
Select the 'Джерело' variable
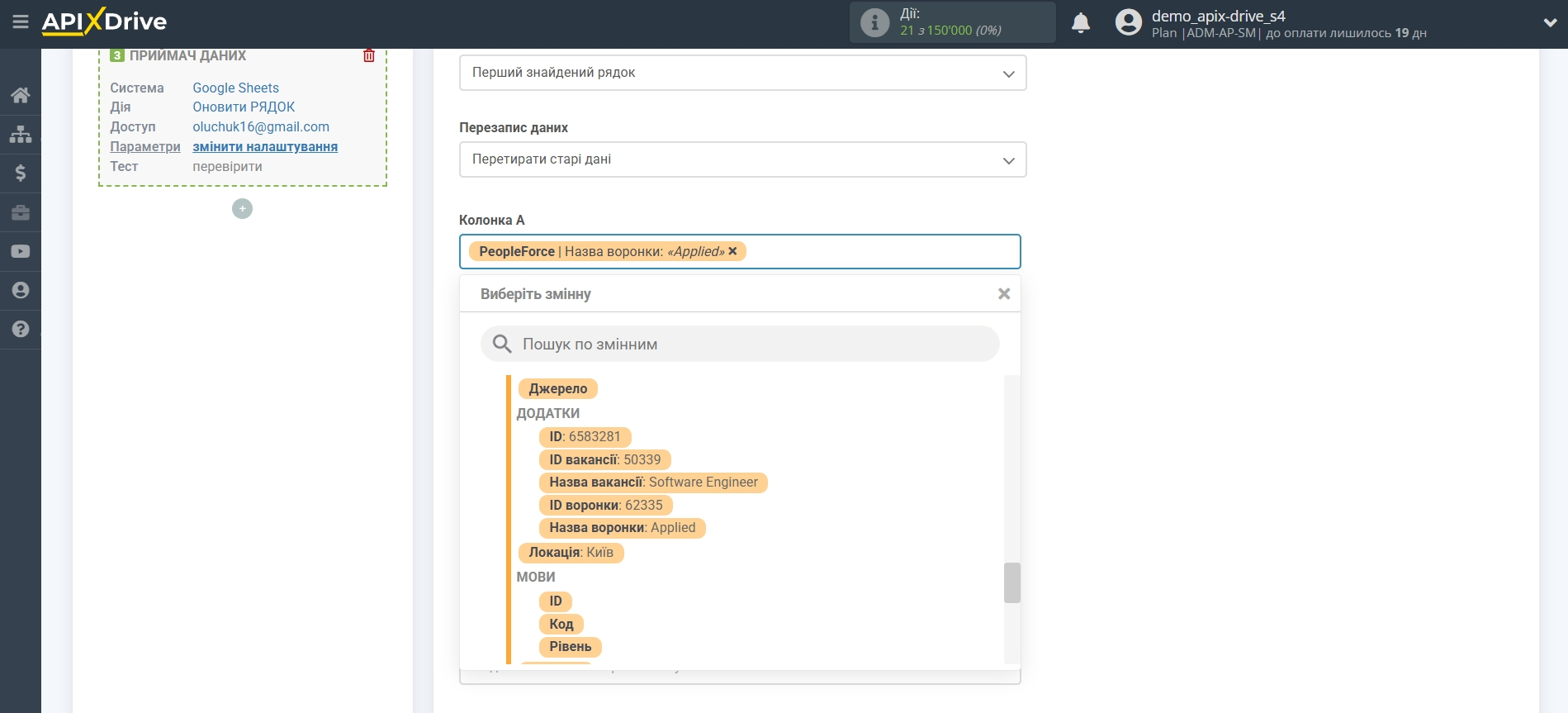point(558,388)
